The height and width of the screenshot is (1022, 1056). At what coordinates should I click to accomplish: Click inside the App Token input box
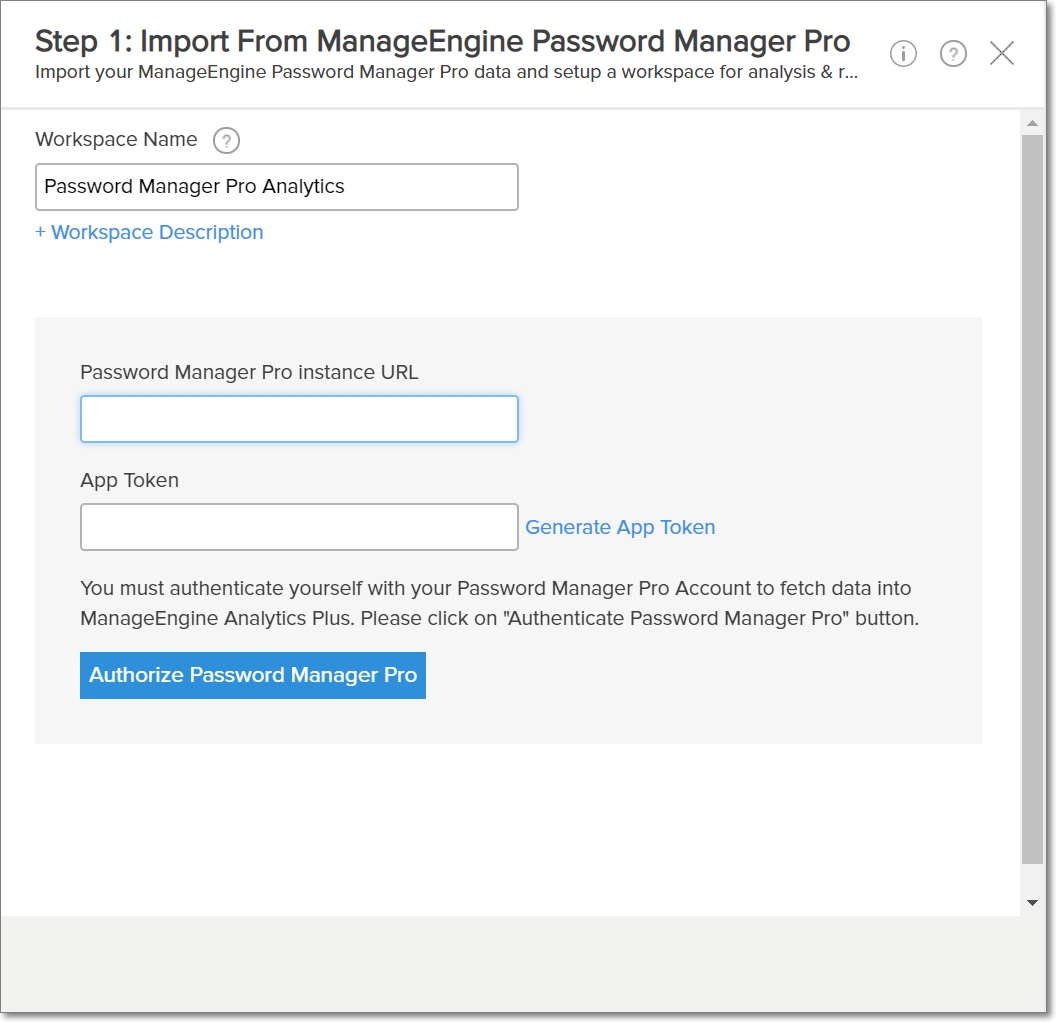pos(299,527)
